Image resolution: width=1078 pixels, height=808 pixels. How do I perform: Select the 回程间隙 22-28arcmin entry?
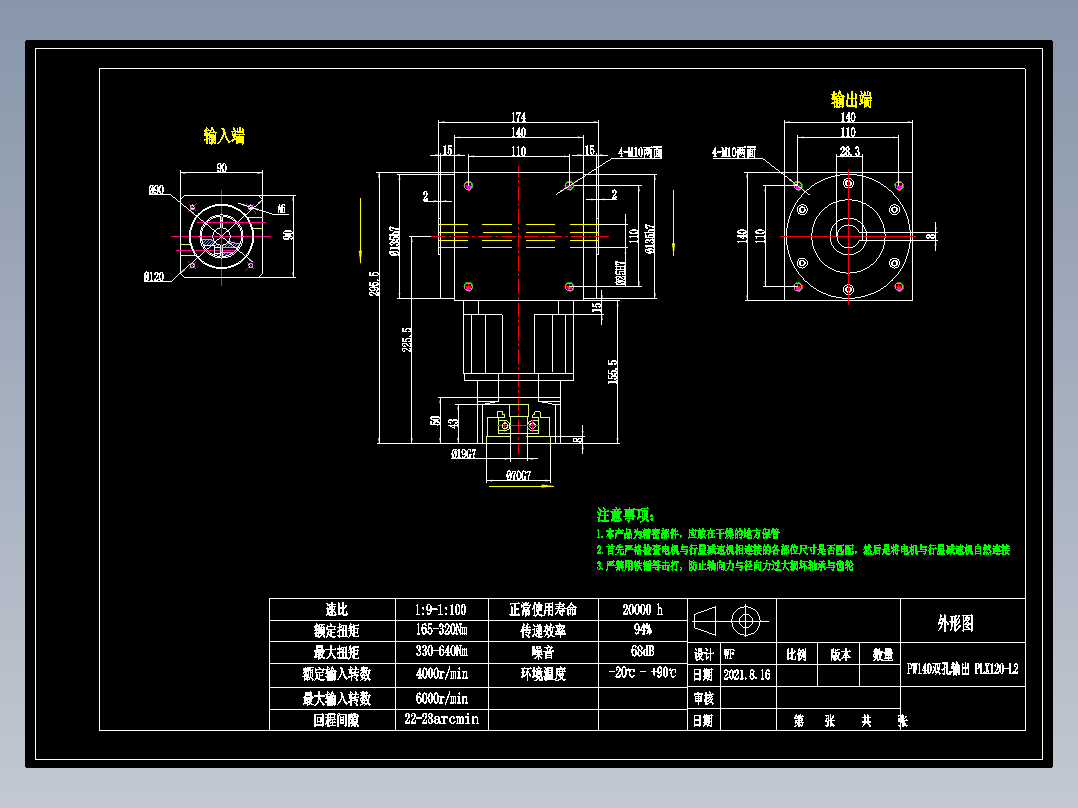click(440, 718)
